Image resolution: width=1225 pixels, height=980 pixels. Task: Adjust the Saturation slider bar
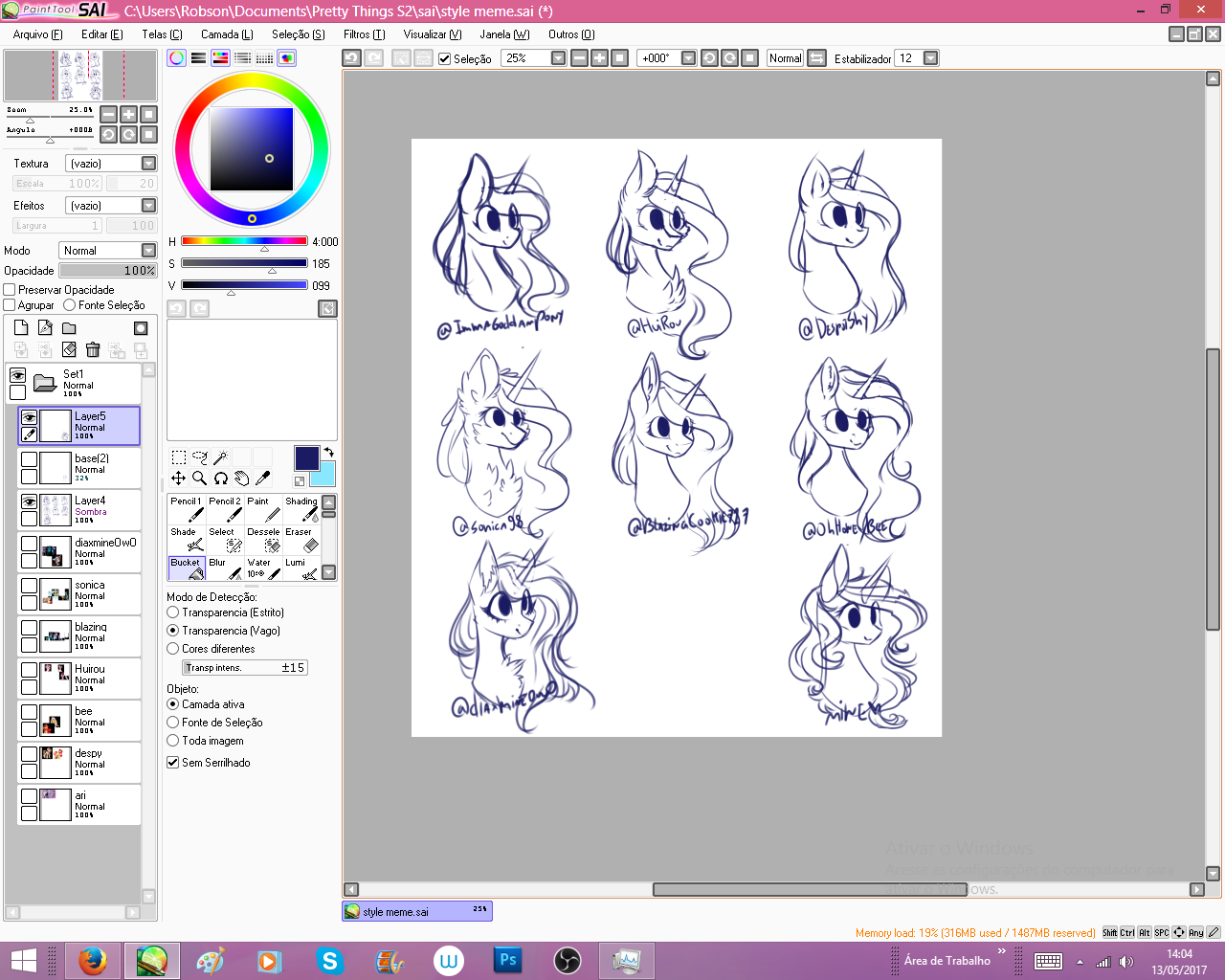(244, 263)
